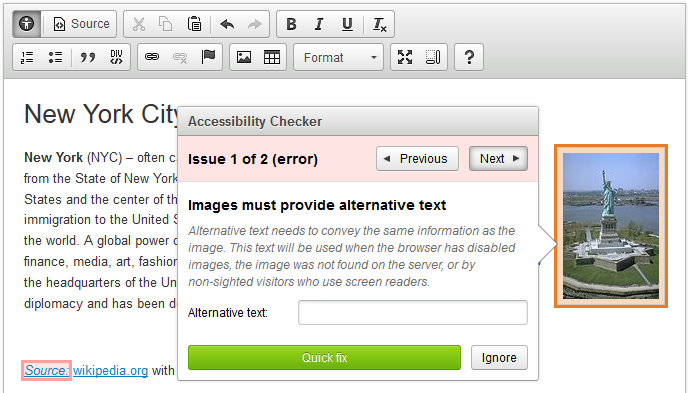This screenshot has width=688, height=393.
Task: Click the 'Alternative text:' label
Action: click(x=228, y=313)
